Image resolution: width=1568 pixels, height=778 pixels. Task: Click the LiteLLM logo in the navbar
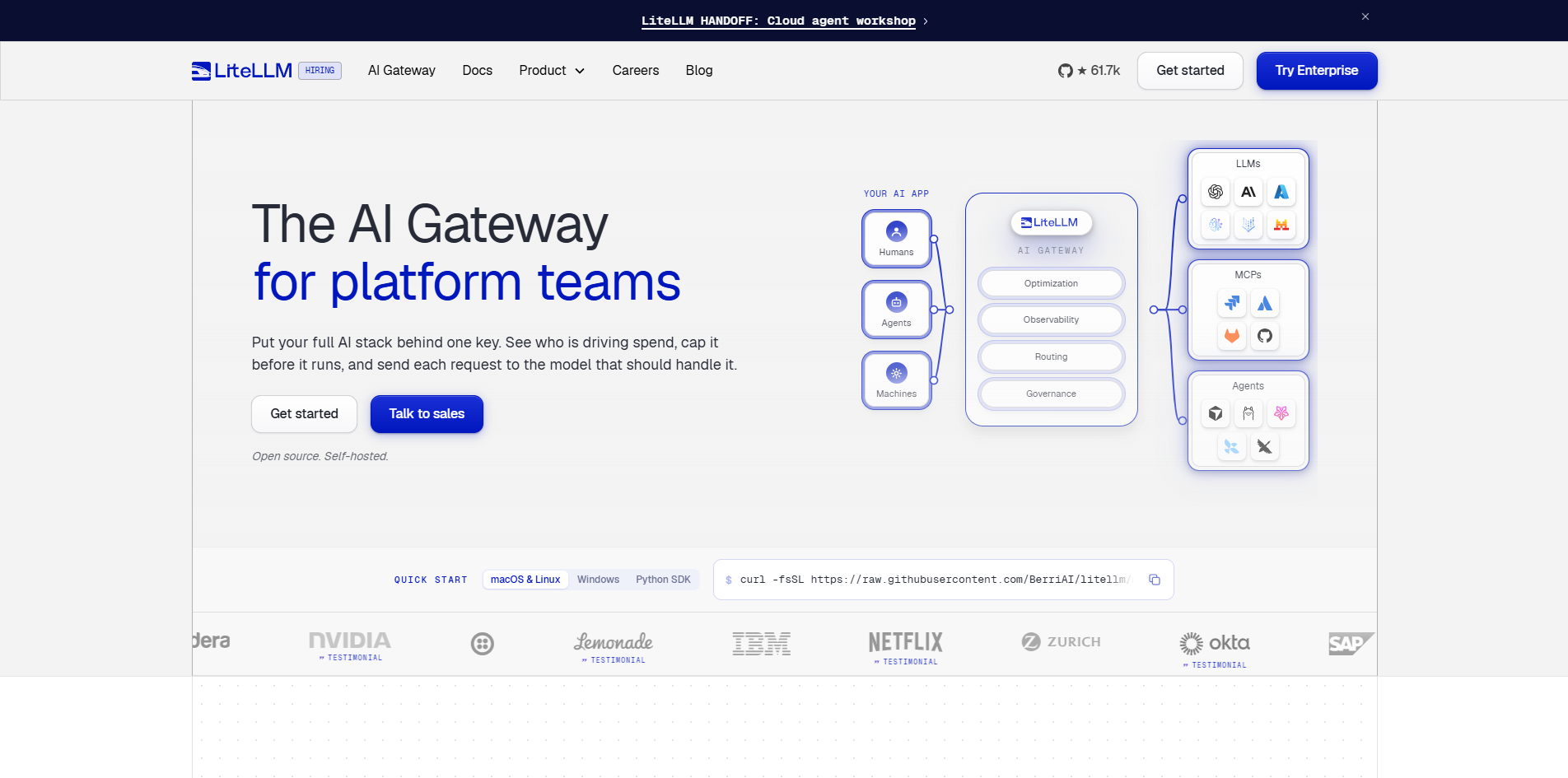tap(242, 71)
